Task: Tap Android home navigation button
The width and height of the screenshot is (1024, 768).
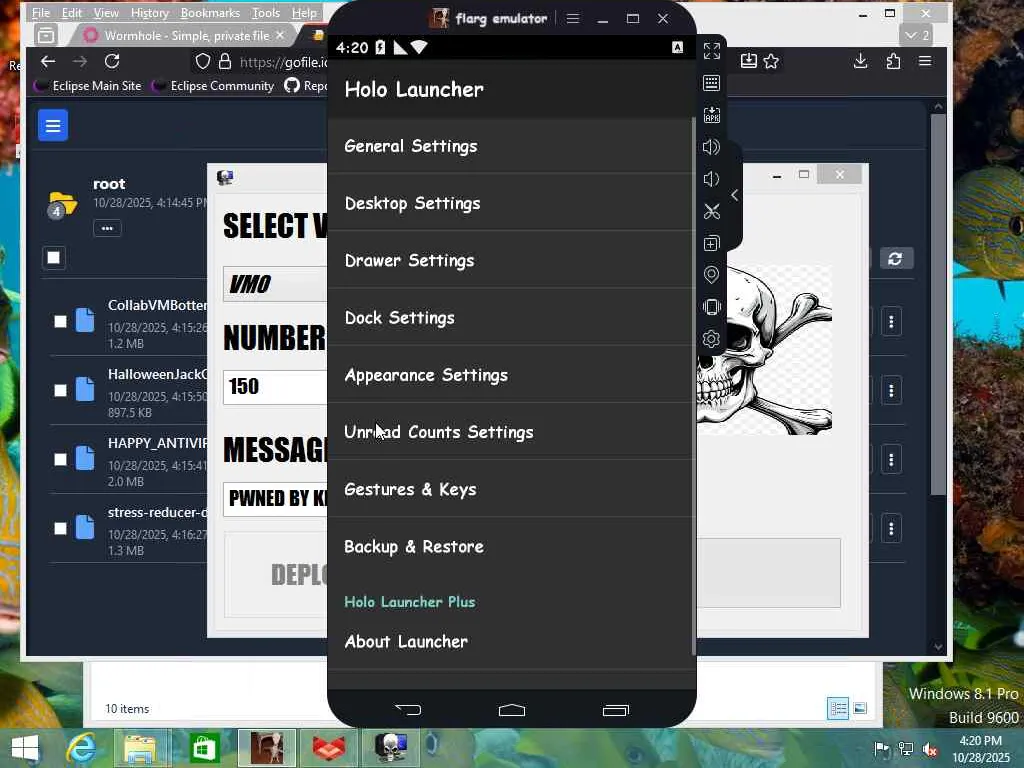Action: point(511,710)
